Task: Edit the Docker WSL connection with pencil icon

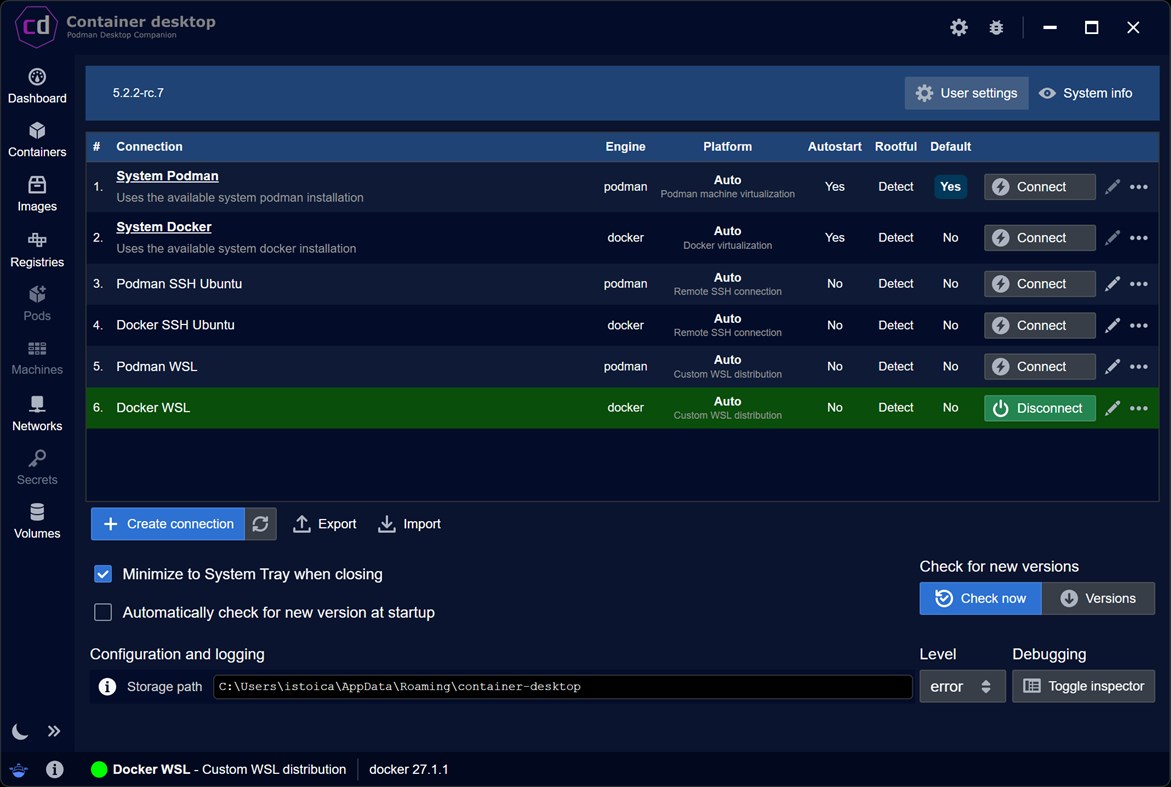Action: [1112, 408]
